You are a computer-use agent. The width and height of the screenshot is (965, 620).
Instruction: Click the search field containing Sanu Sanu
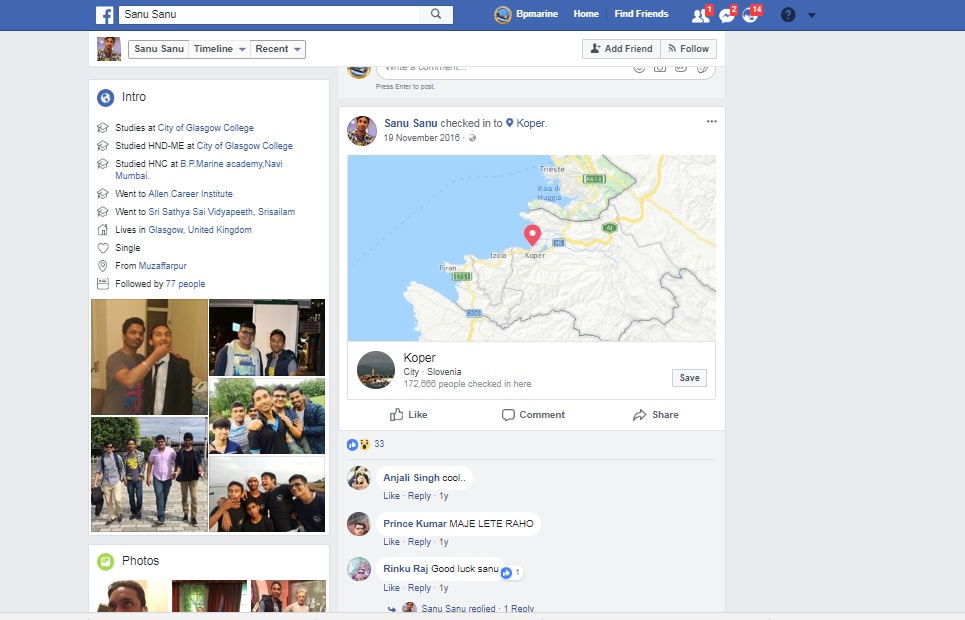(x=270, y=15)
